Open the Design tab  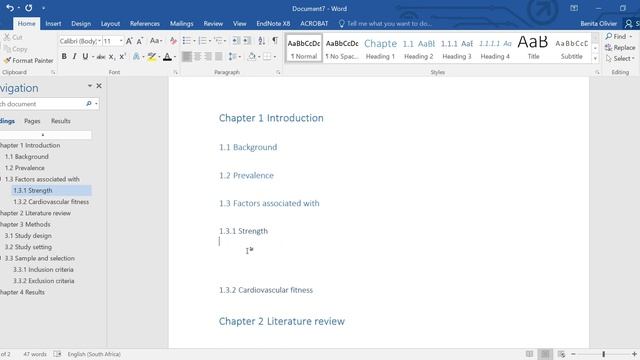pos(81,24)
